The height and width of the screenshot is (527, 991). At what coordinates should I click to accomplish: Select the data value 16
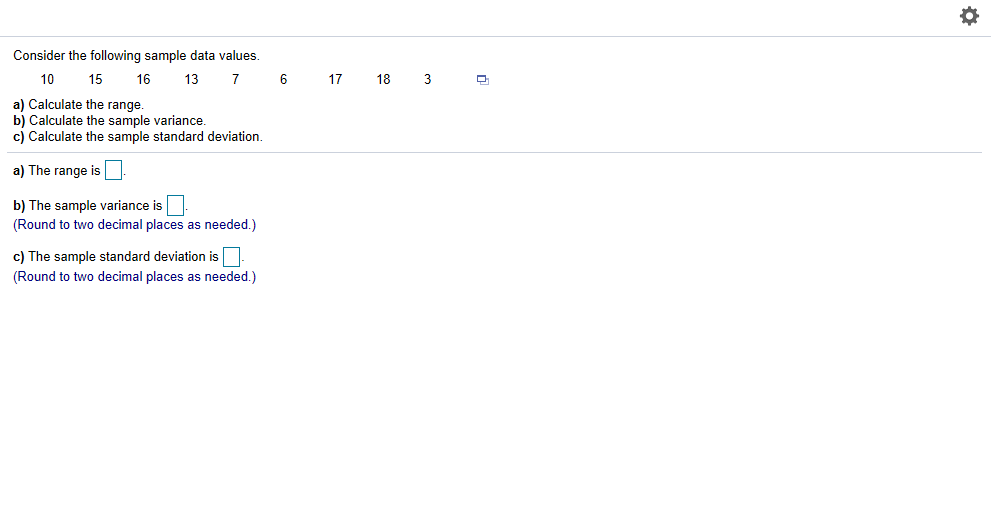143,79
